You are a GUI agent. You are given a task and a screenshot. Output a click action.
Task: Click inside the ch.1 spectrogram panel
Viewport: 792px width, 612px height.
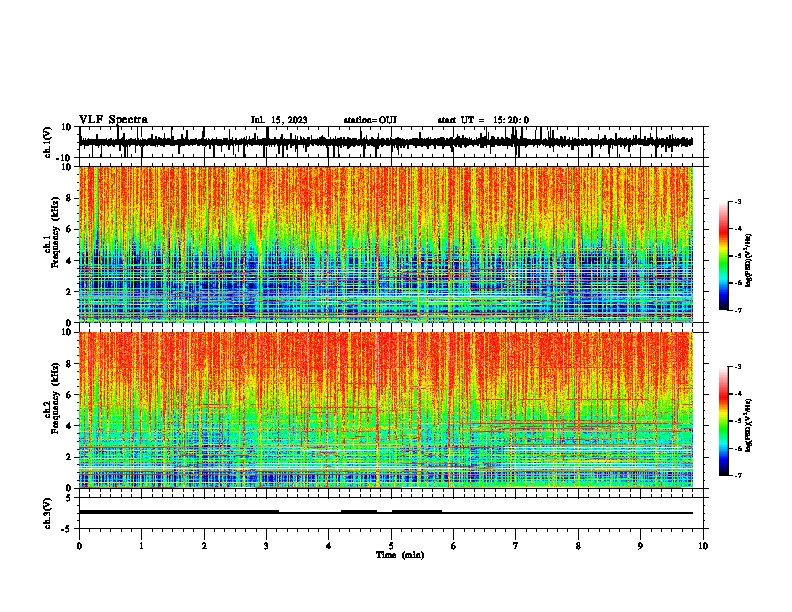coord(386,244)
